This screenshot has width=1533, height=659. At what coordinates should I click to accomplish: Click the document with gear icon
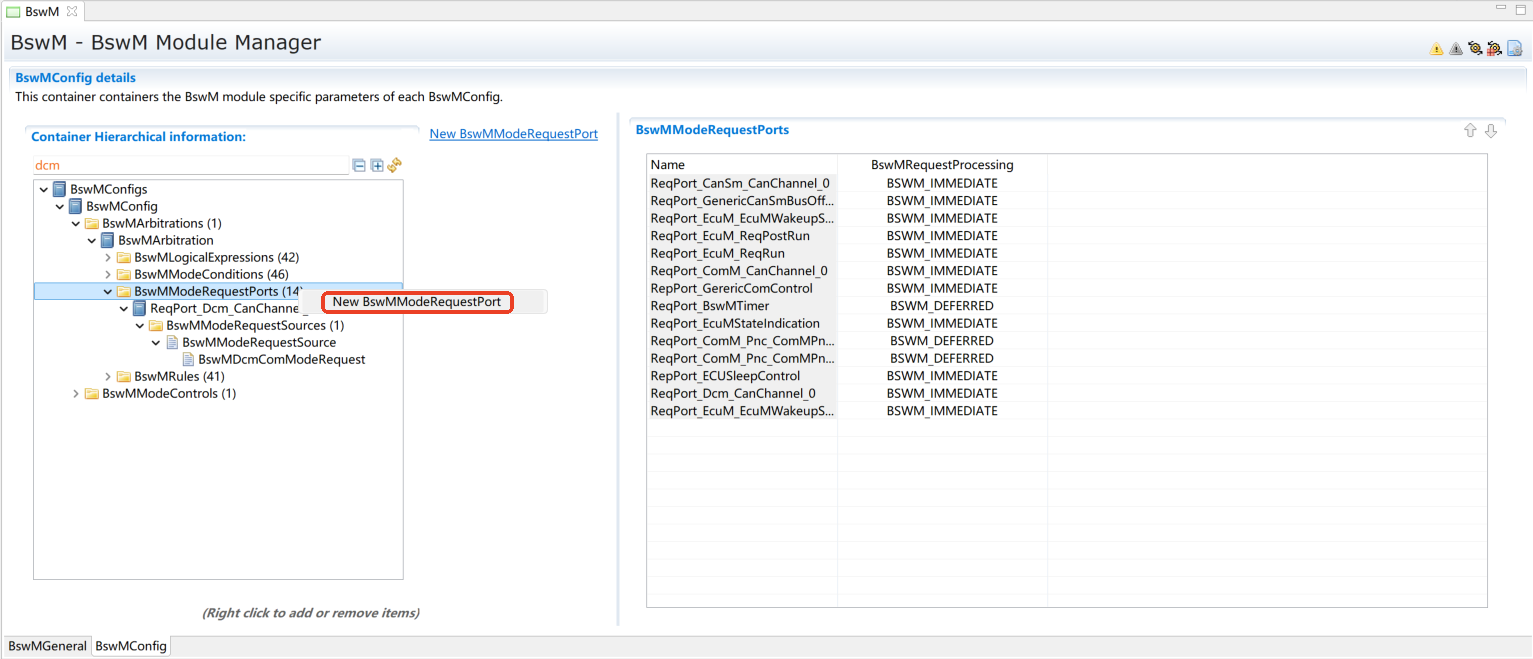click(x=1514, y=48)
